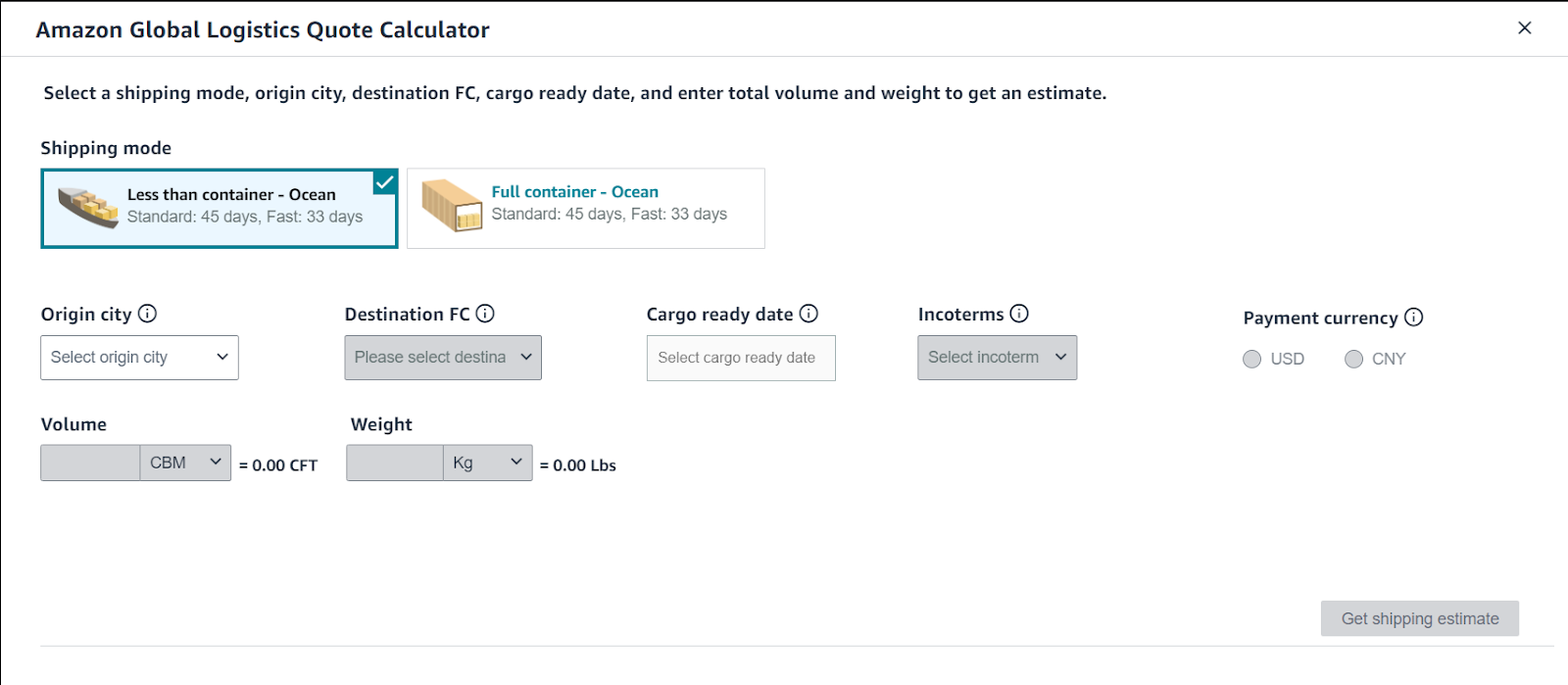
Task: Click the Payment currency info icon
Action: click(1413, 318)
